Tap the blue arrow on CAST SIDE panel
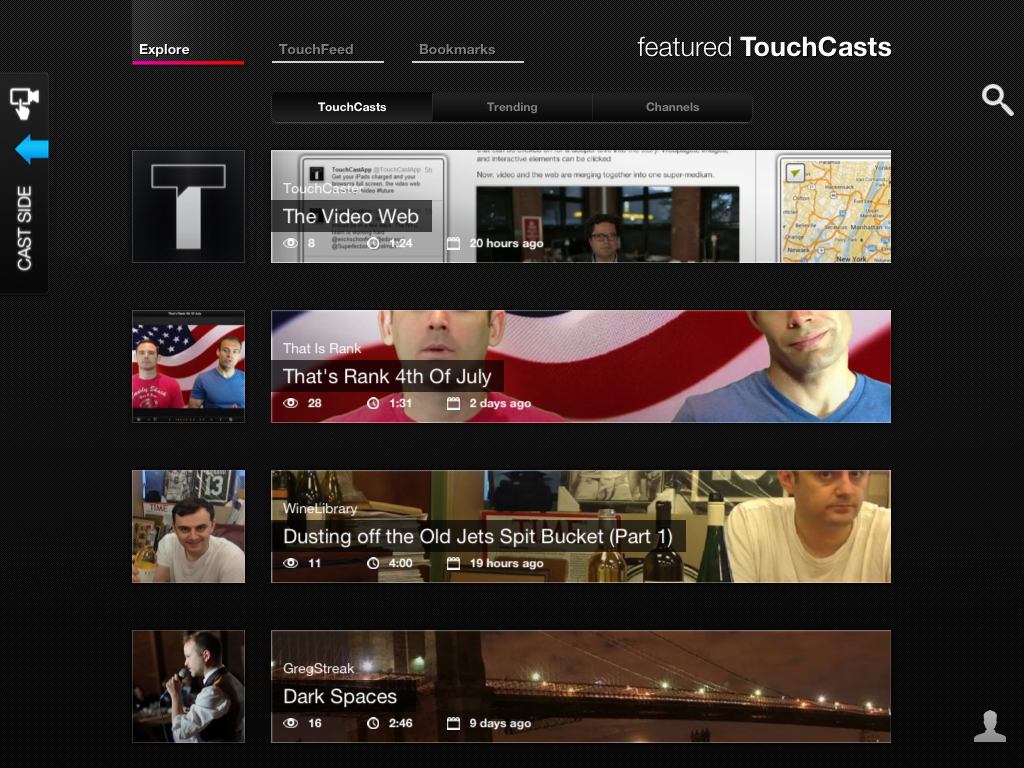 coord(30,148)
